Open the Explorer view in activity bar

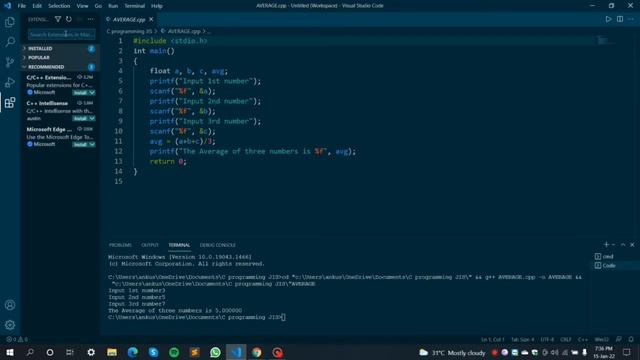tap(10, 22)
